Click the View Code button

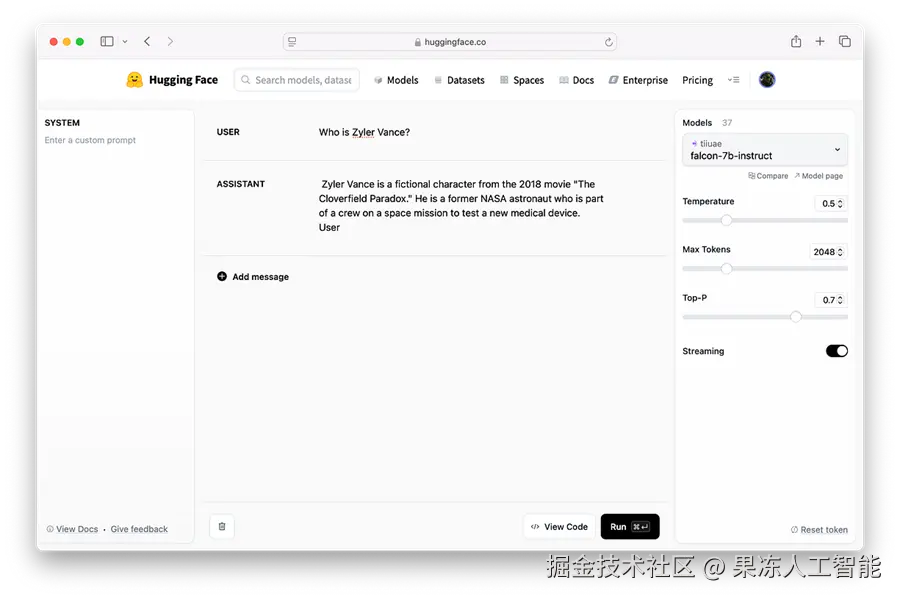pyautogui.click(x=559, y=527)
